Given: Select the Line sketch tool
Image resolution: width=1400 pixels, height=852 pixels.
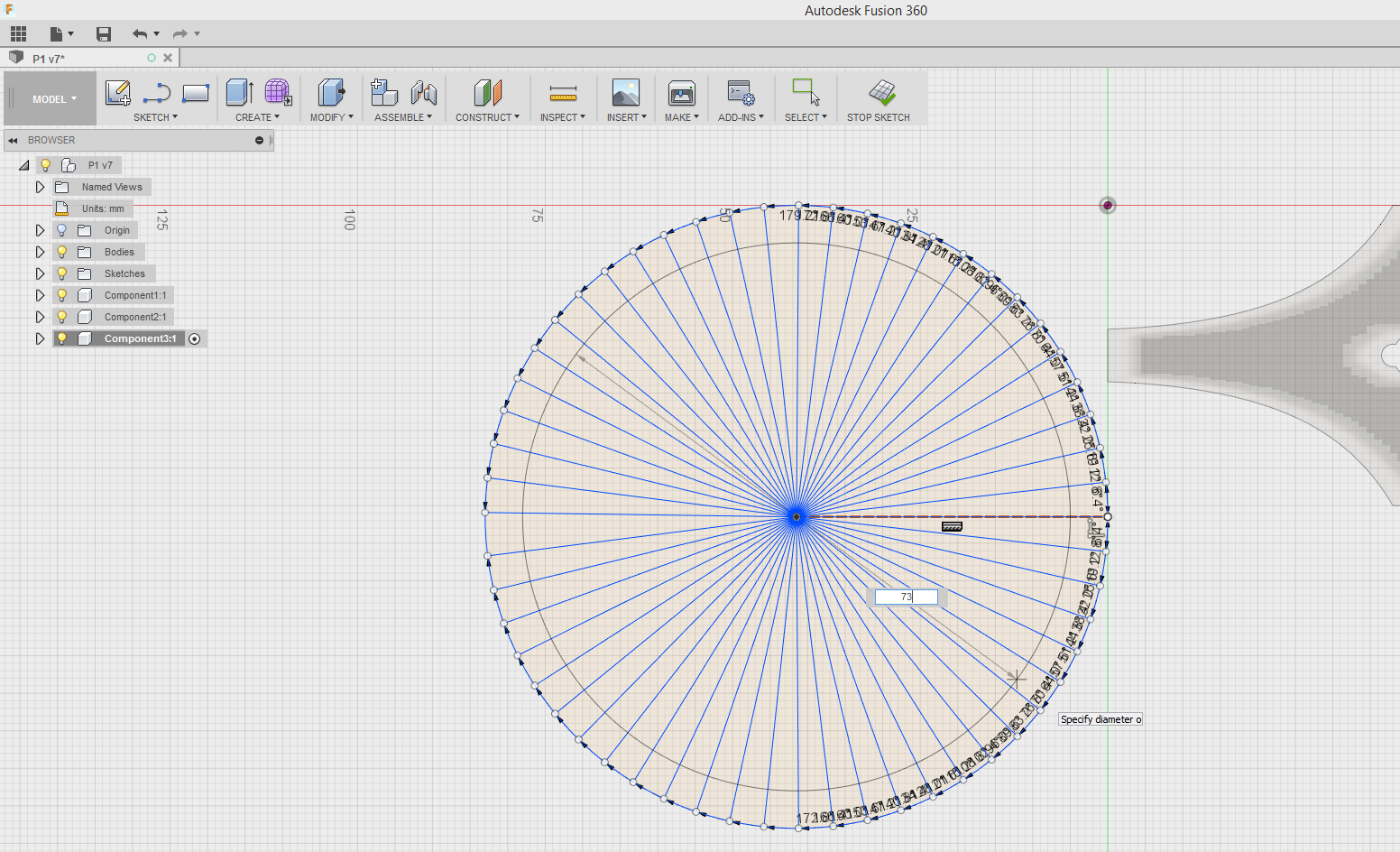Looking at the screenshot, I should click(x=157, y=93).
